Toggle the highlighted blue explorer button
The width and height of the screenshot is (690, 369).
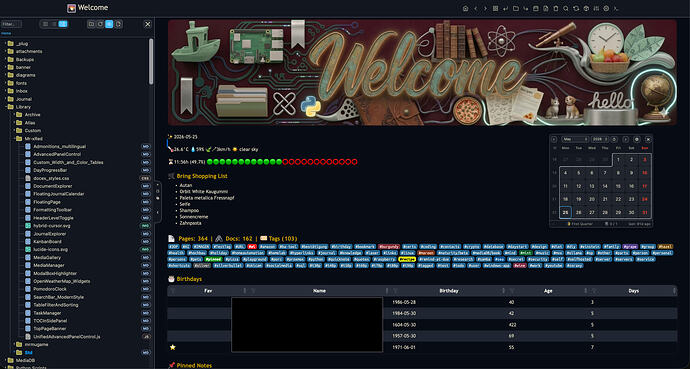tap(110, 24)
